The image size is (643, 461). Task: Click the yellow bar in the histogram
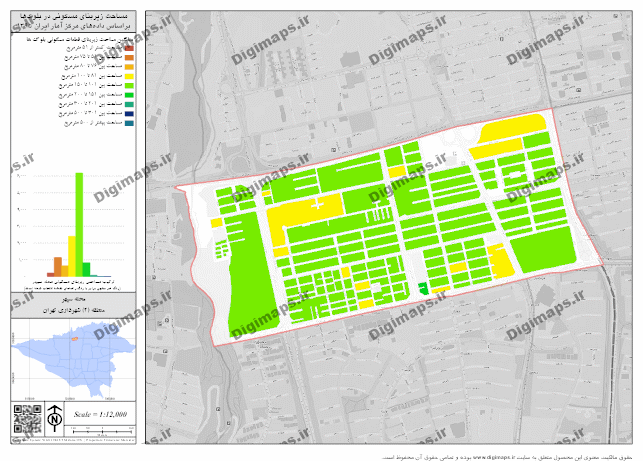pyautogui.click(x=72, y=256)
